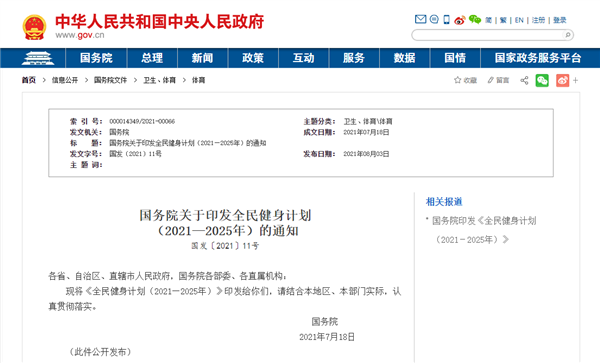600x363 pixels.
Task: Click the 主题分类 value 卫生、体育\体育
Action: pos(368,121)
